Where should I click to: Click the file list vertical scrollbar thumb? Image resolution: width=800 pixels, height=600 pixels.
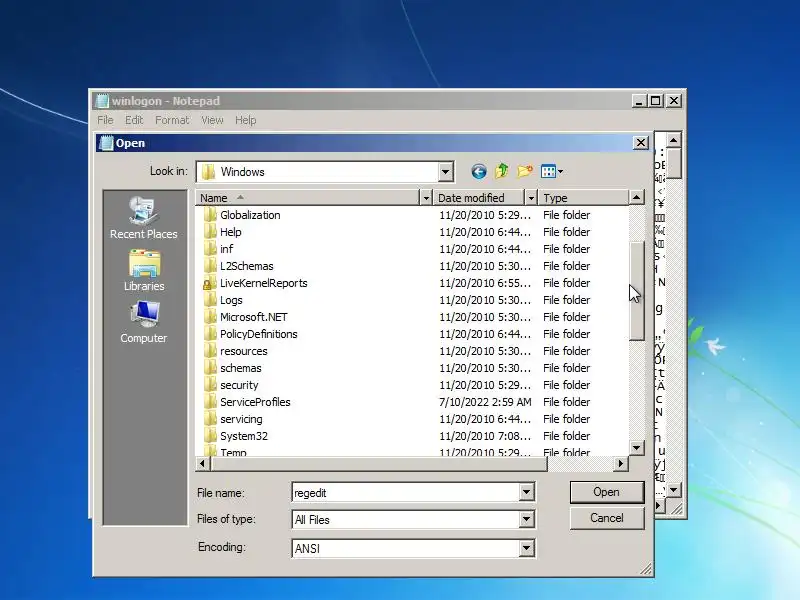[x=637, y=291]
